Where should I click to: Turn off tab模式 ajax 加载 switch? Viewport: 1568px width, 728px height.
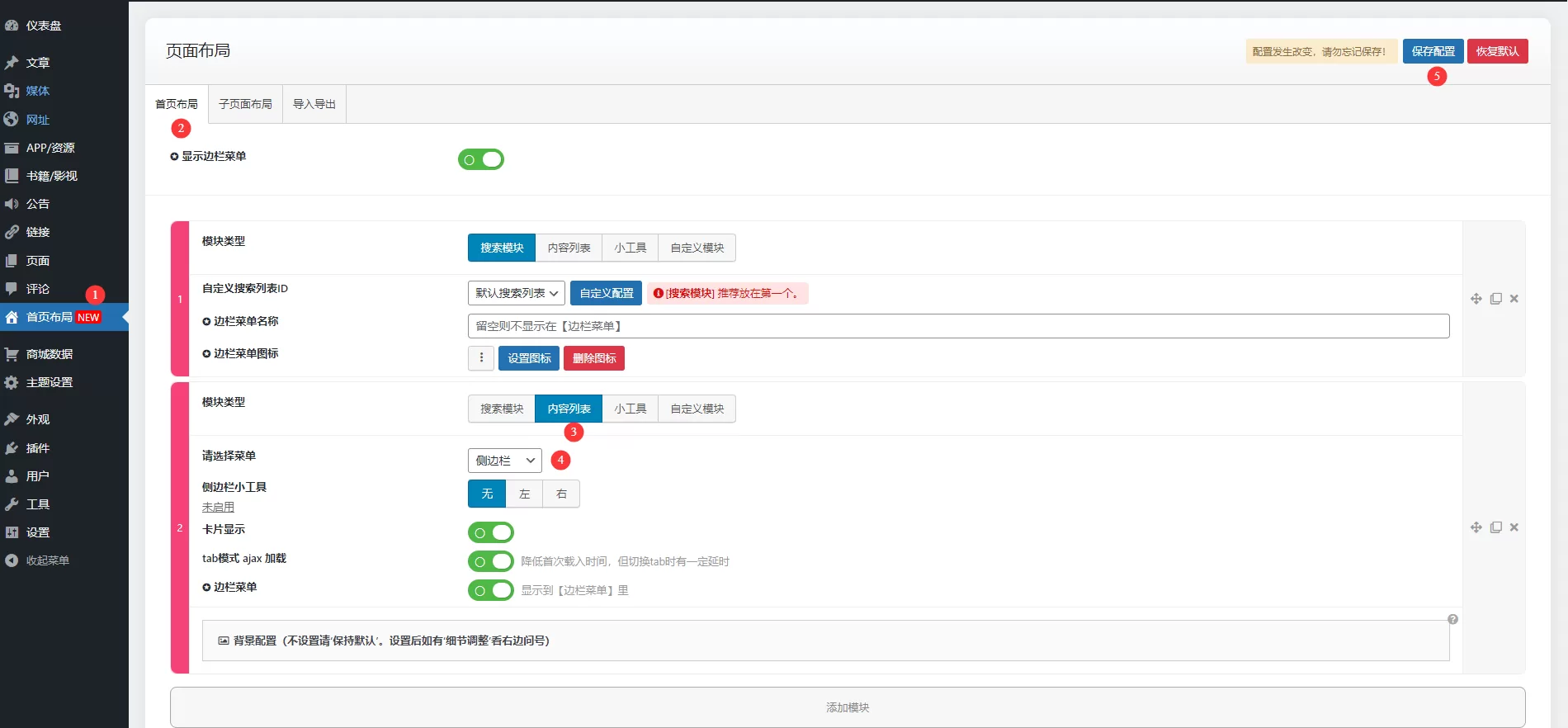(491, 561)
